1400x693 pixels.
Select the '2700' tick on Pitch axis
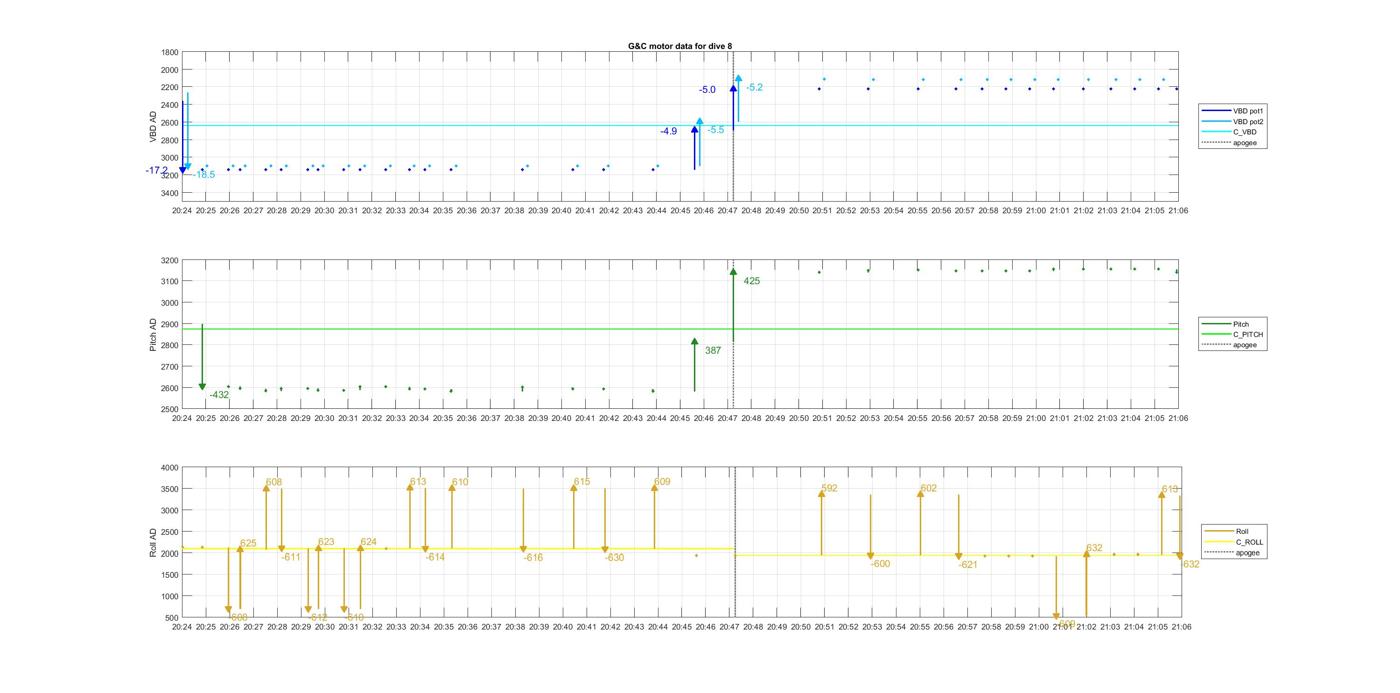coord(170,367)
